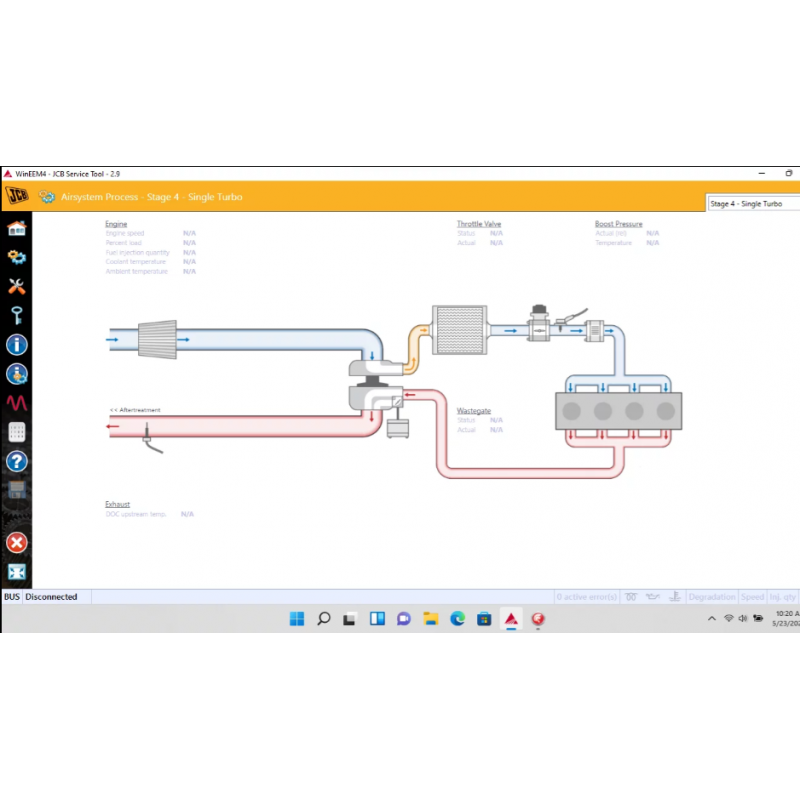Toggle the Degradation indicator in status bar
800x800 pixels.
point(712,596)
